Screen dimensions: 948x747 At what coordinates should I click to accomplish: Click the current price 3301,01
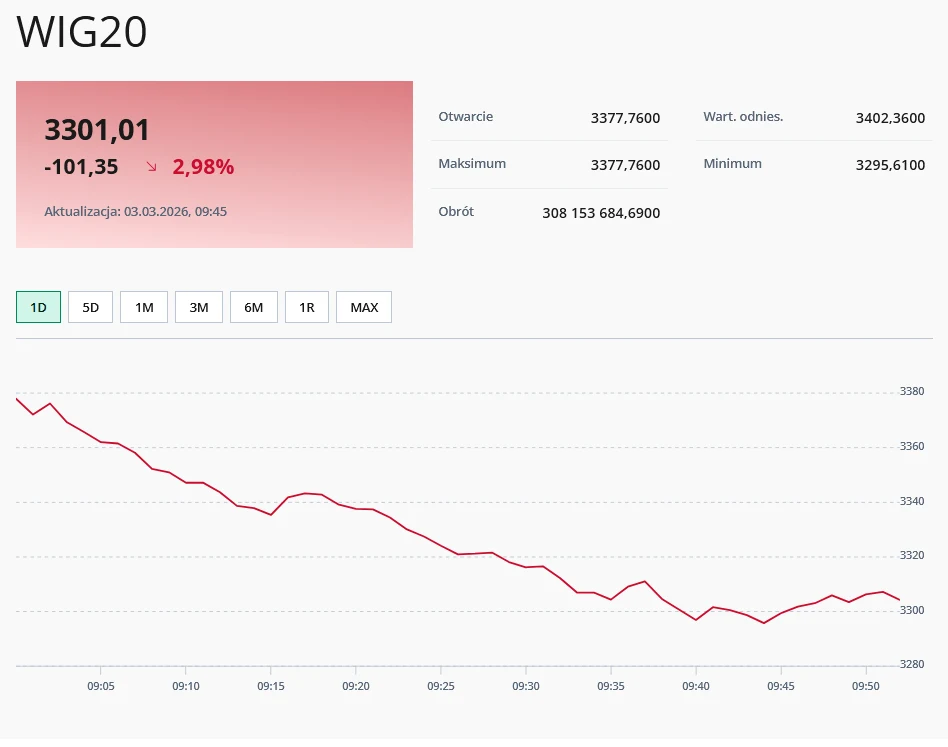(97, 130)
